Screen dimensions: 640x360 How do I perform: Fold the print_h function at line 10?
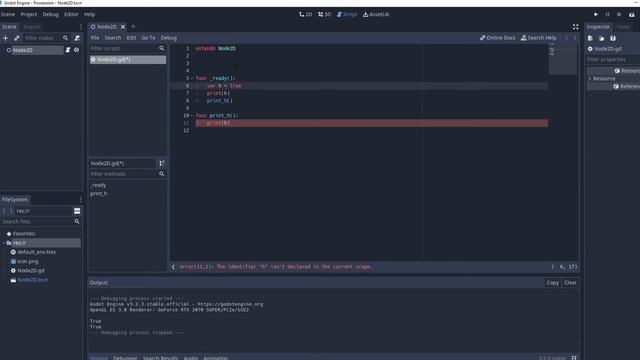click(x=192, y=116)
